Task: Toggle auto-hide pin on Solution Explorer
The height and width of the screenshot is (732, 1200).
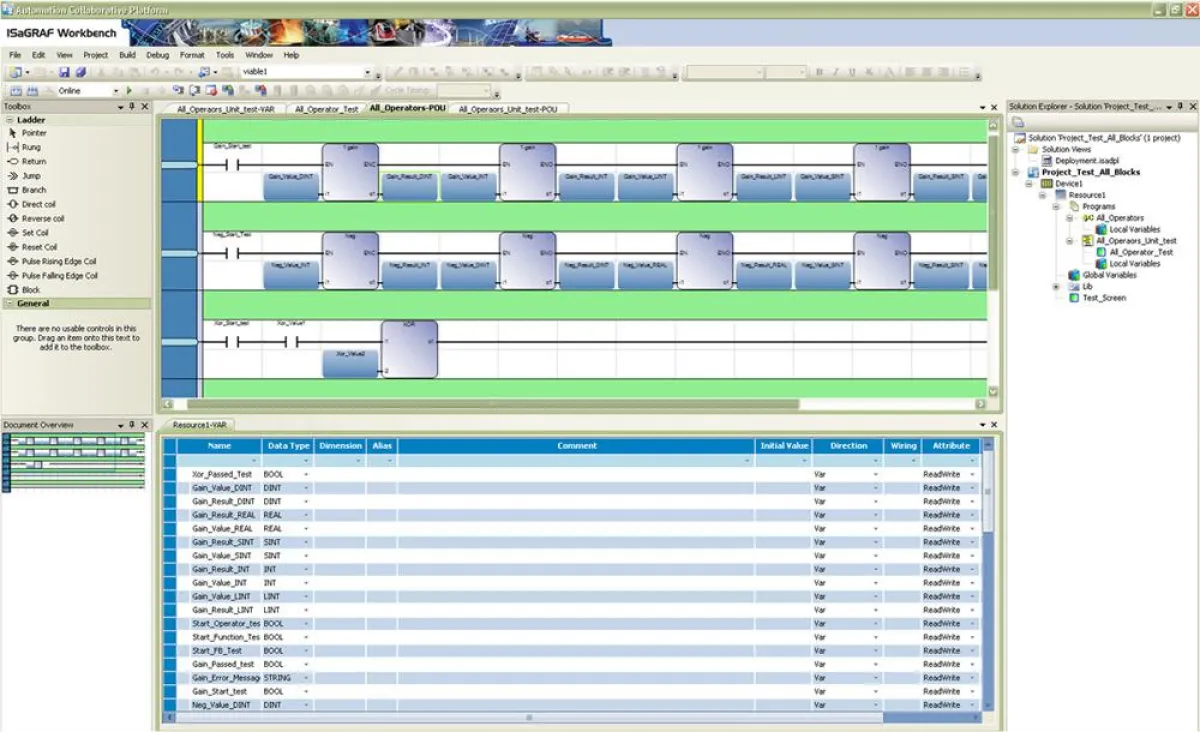Action: (x=1180, y=106)
